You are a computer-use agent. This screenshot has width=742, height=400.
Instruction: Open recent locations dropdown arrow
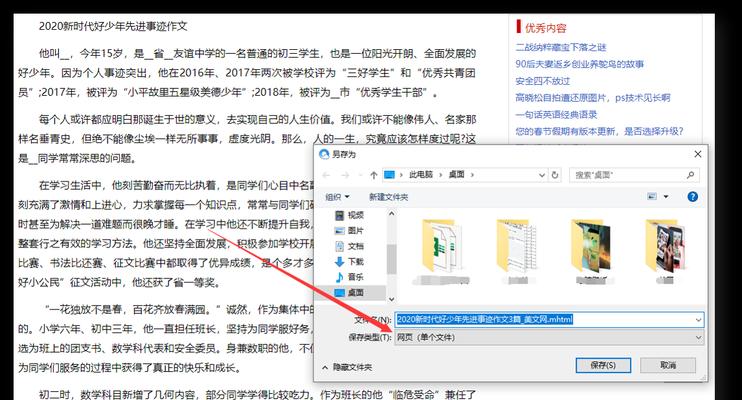point(360,175)
